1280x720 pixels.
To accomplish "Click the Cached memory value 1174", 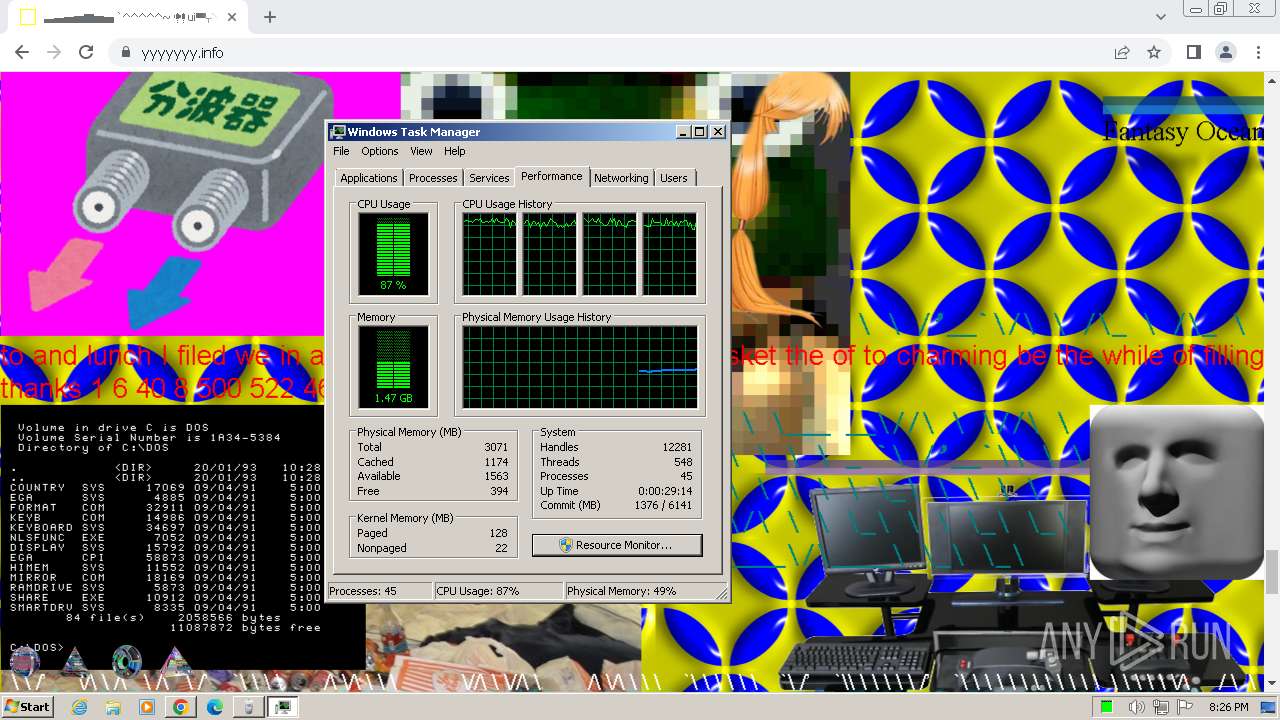I will 496,462.
